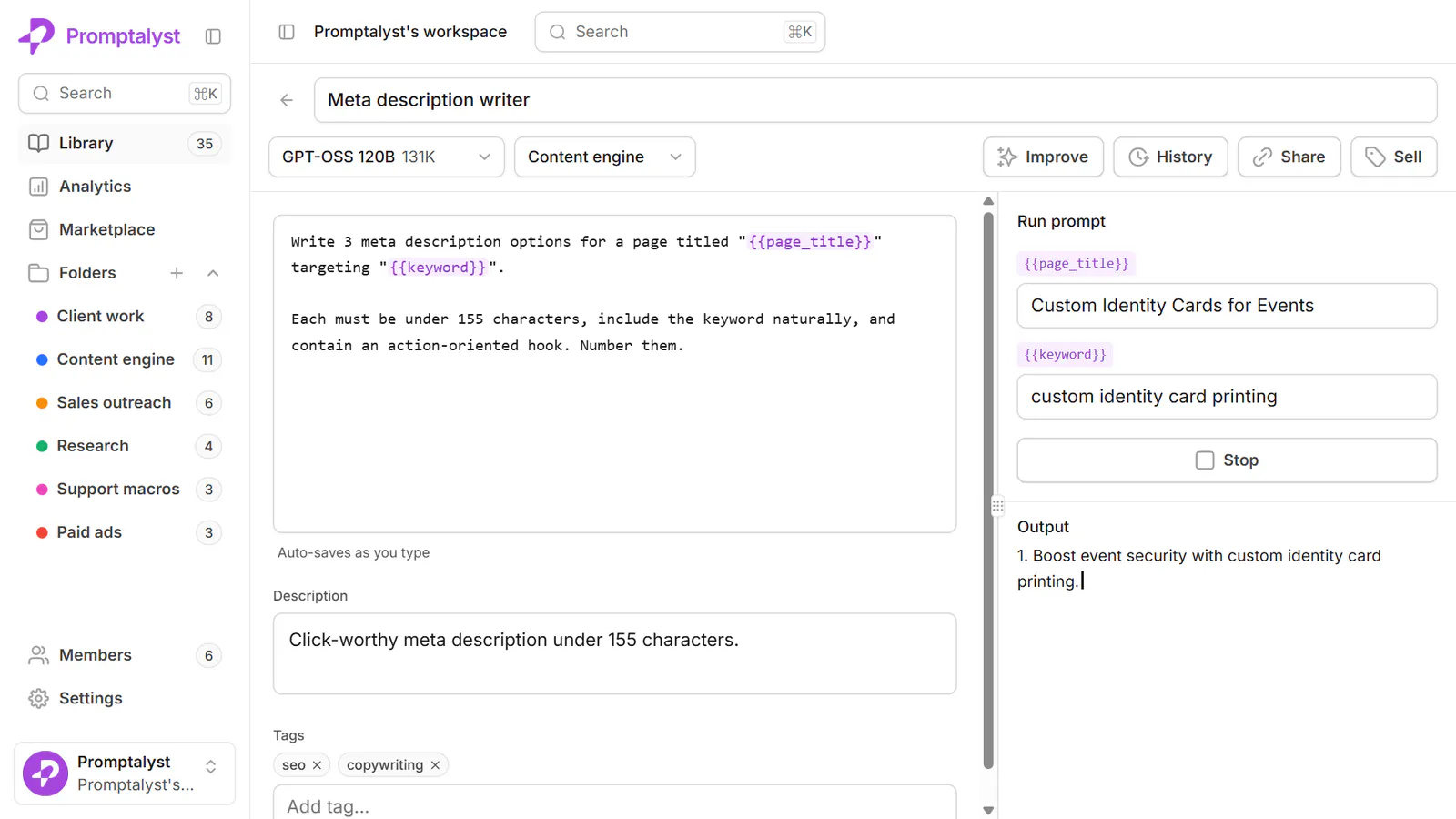Open Settings from sidebar
This screenshot has width=1456, height=819.
pyautogui.click(x=125, y=698)
